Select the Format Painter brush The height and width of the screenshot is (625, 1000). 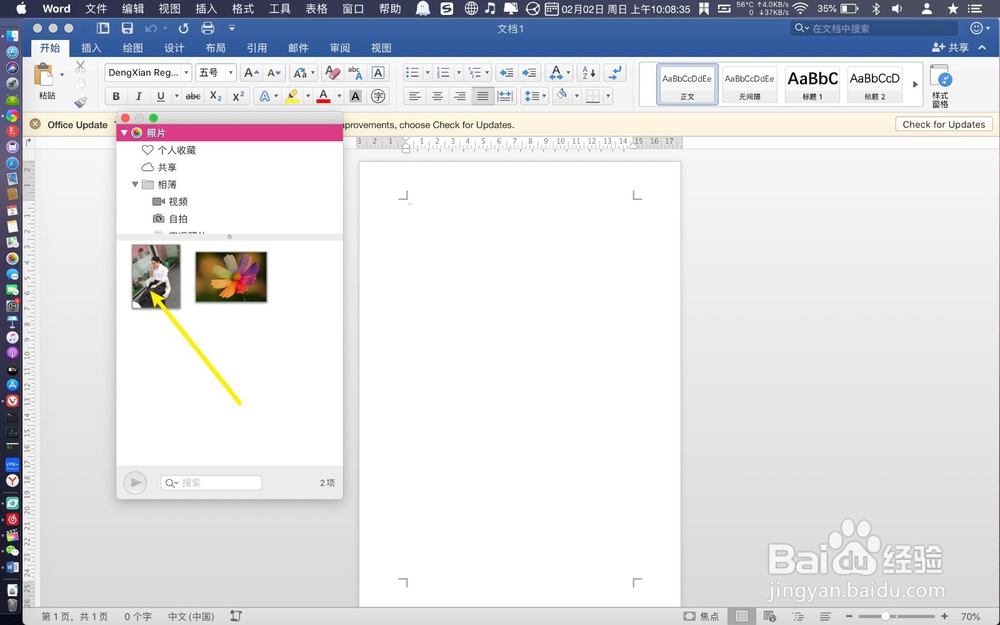[80, 101]
